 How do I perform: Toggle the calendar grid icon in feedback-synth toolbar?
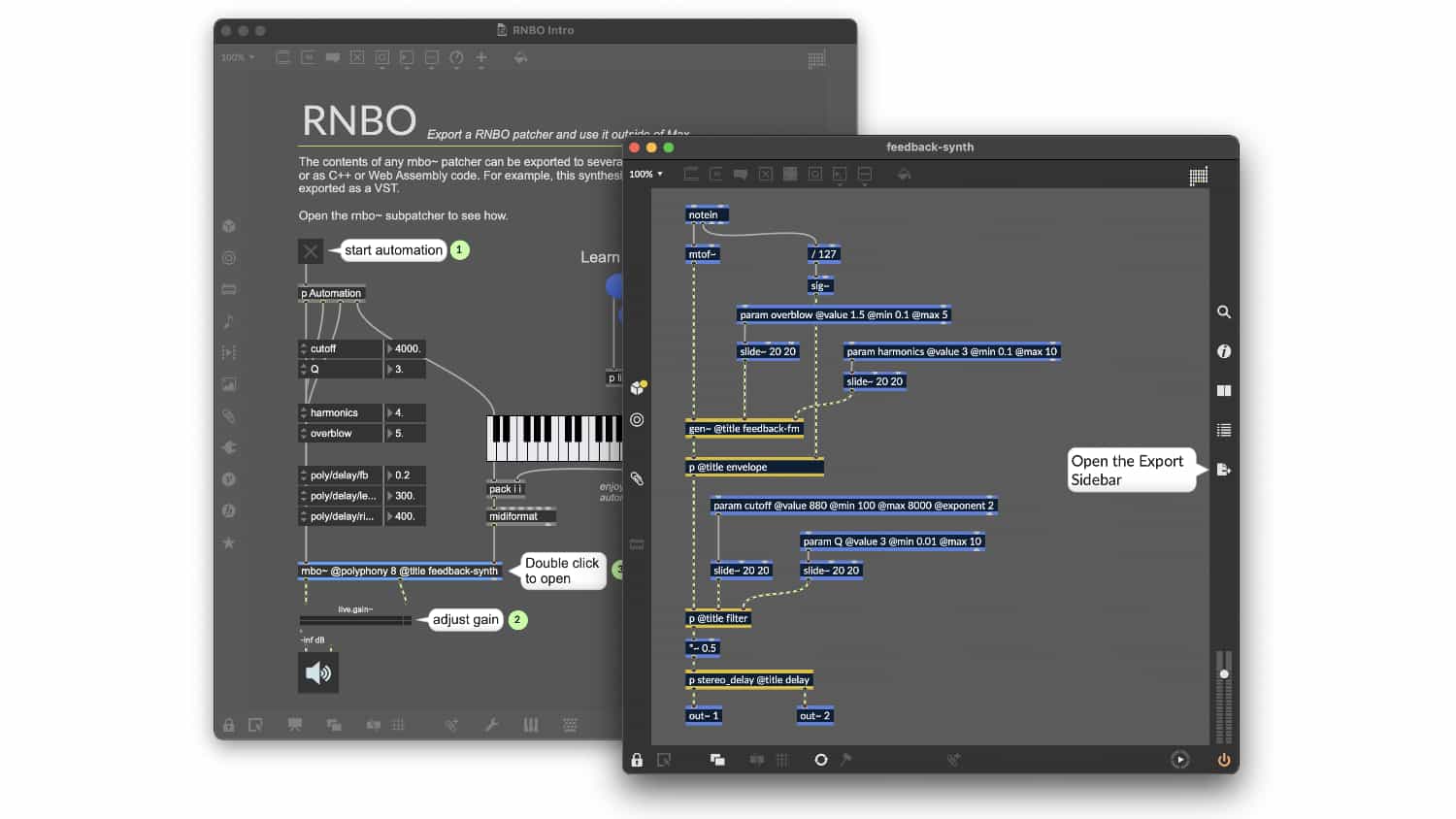1199,175
